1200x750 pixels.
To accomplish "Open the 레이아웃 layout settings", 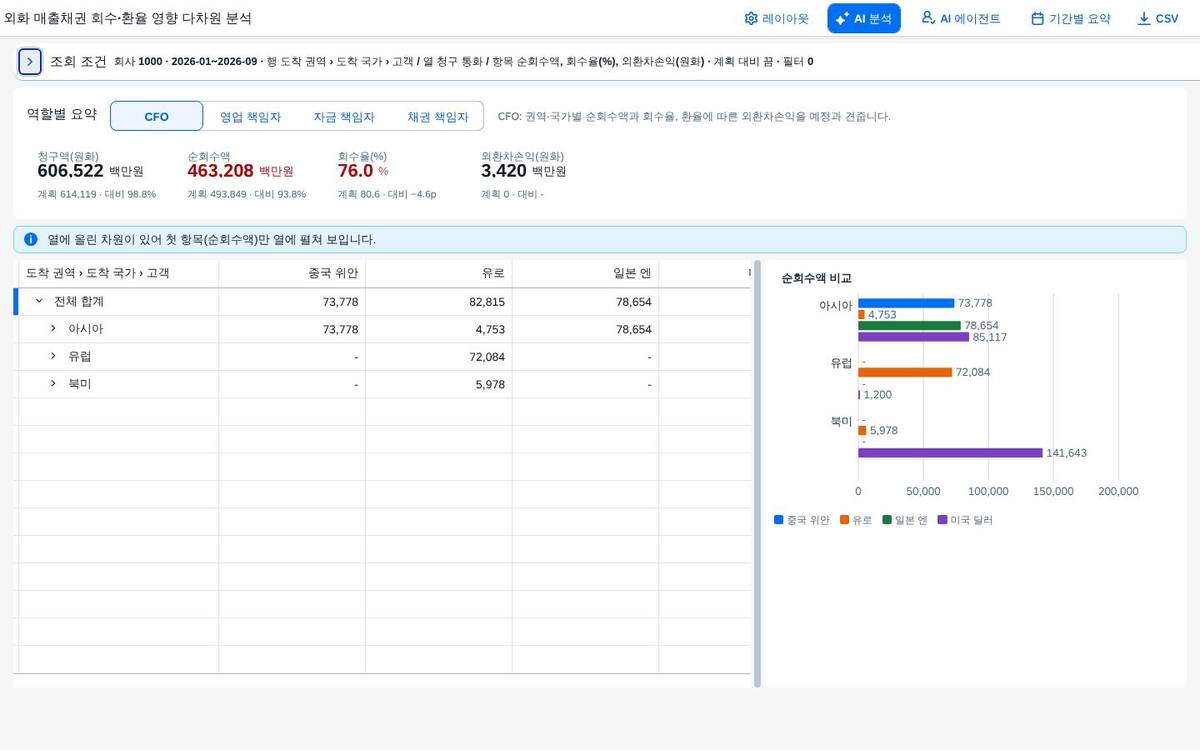I will [776, 18].
